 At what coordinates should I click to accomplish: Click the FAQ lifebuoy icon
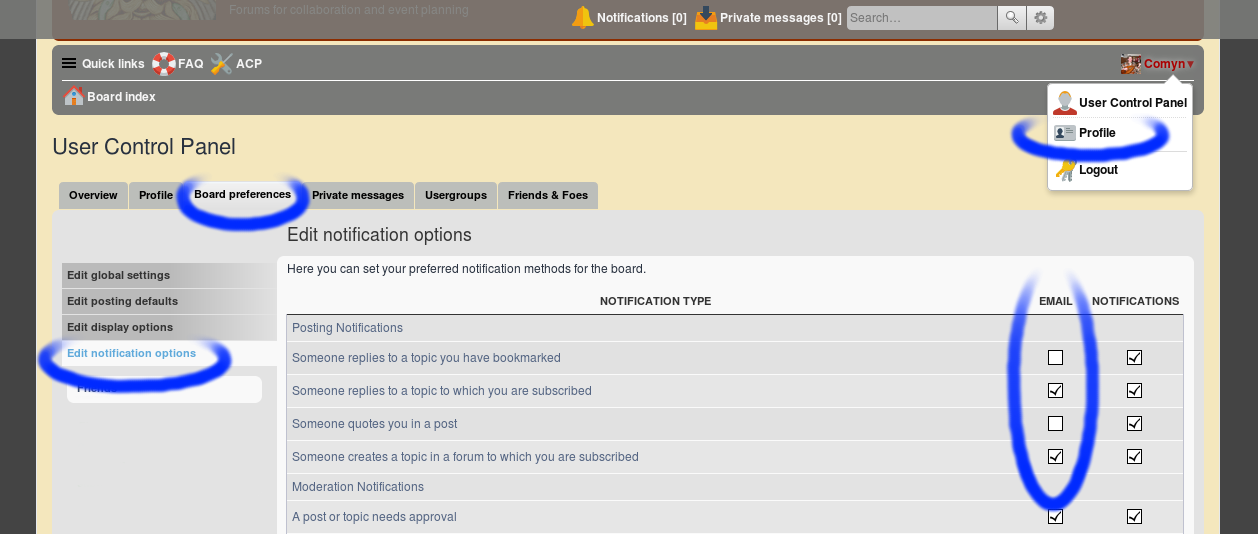[x=164, y=64]
